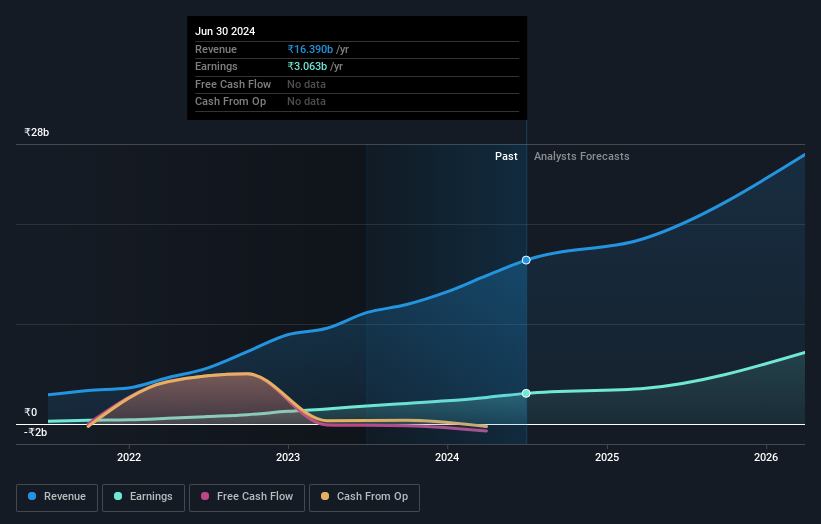Image resolution: width=821 pixels, height=524 pixels.
Task: Select the revenue data point on Jun 30 2024
Action: (x=526, y=260)
